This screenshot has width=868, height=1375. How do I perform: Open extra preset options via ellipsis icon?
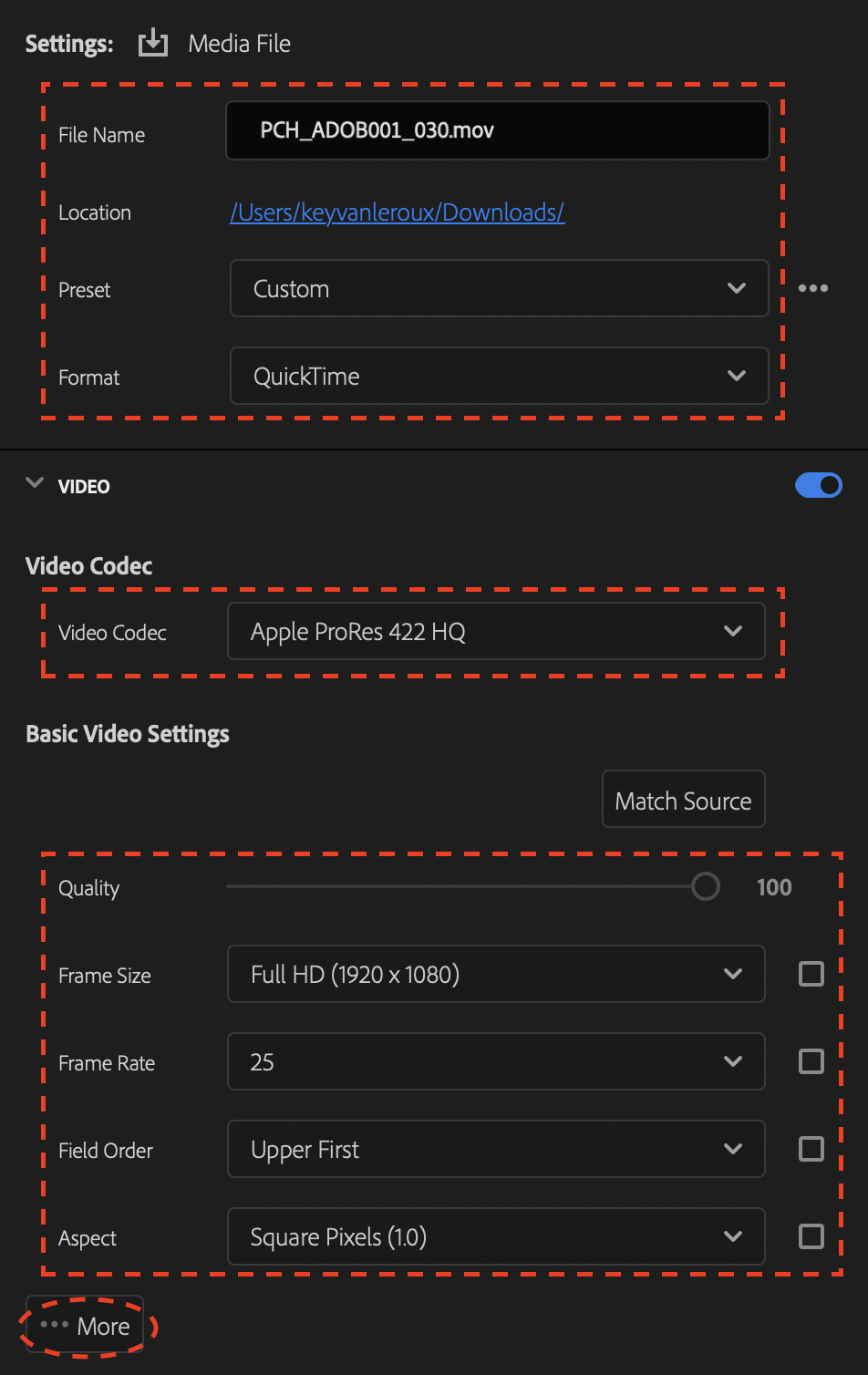click(812, 288)
